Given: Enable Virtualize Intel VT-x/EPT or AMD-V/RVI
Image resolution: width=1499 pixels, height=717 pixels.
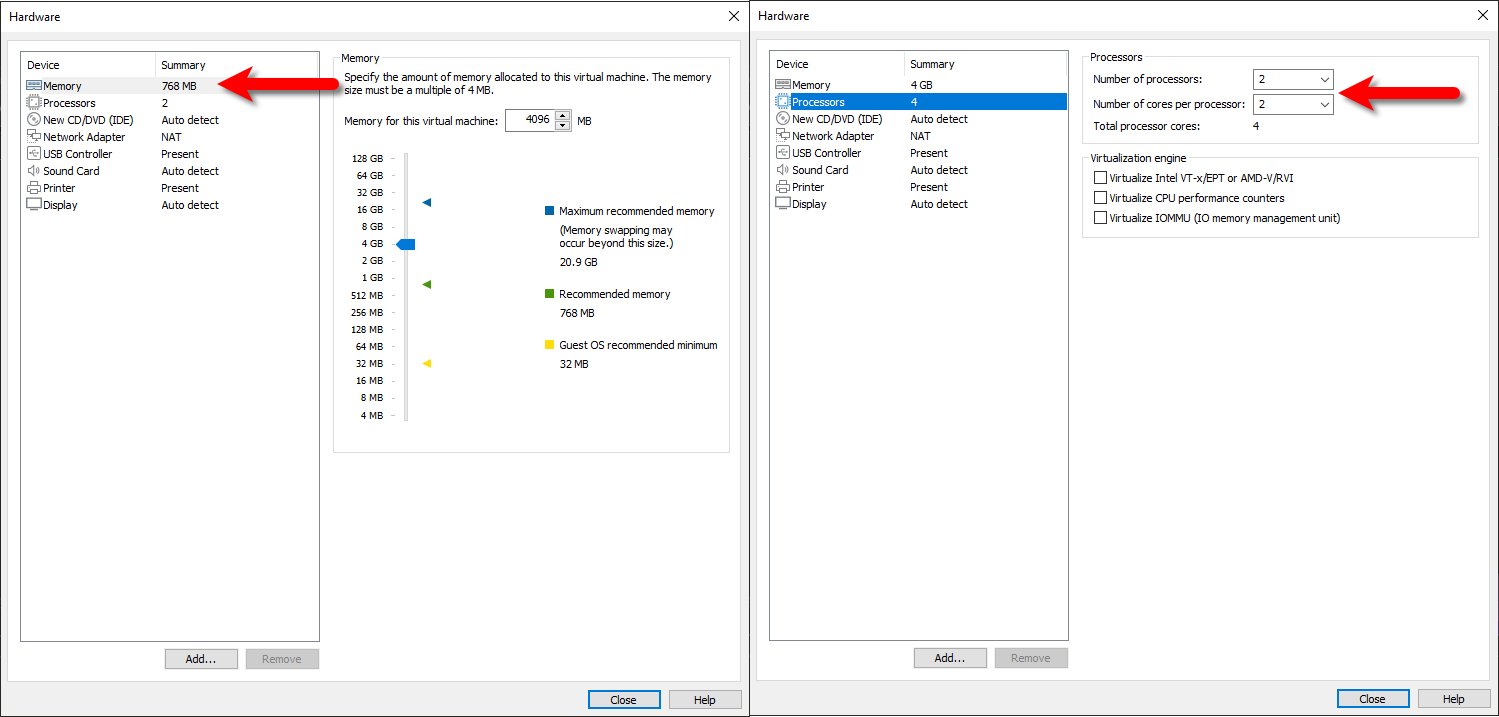Looking at the screenshot, I should tap(1101, 178).
